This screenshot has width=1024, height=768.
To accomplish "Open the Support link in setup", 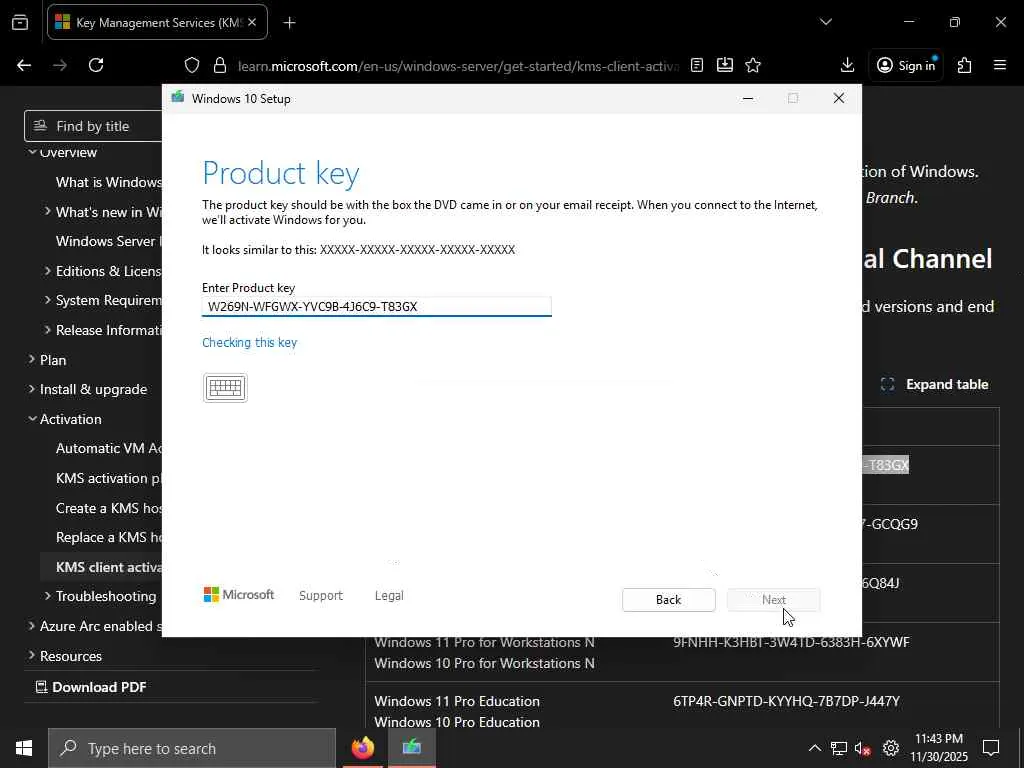I will [320, 596].
